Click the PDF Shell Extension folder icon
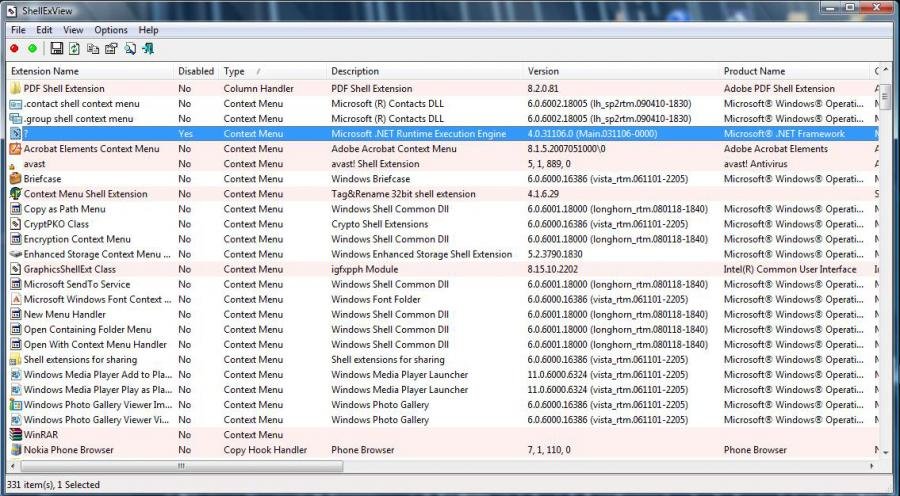 pos(16,88)
